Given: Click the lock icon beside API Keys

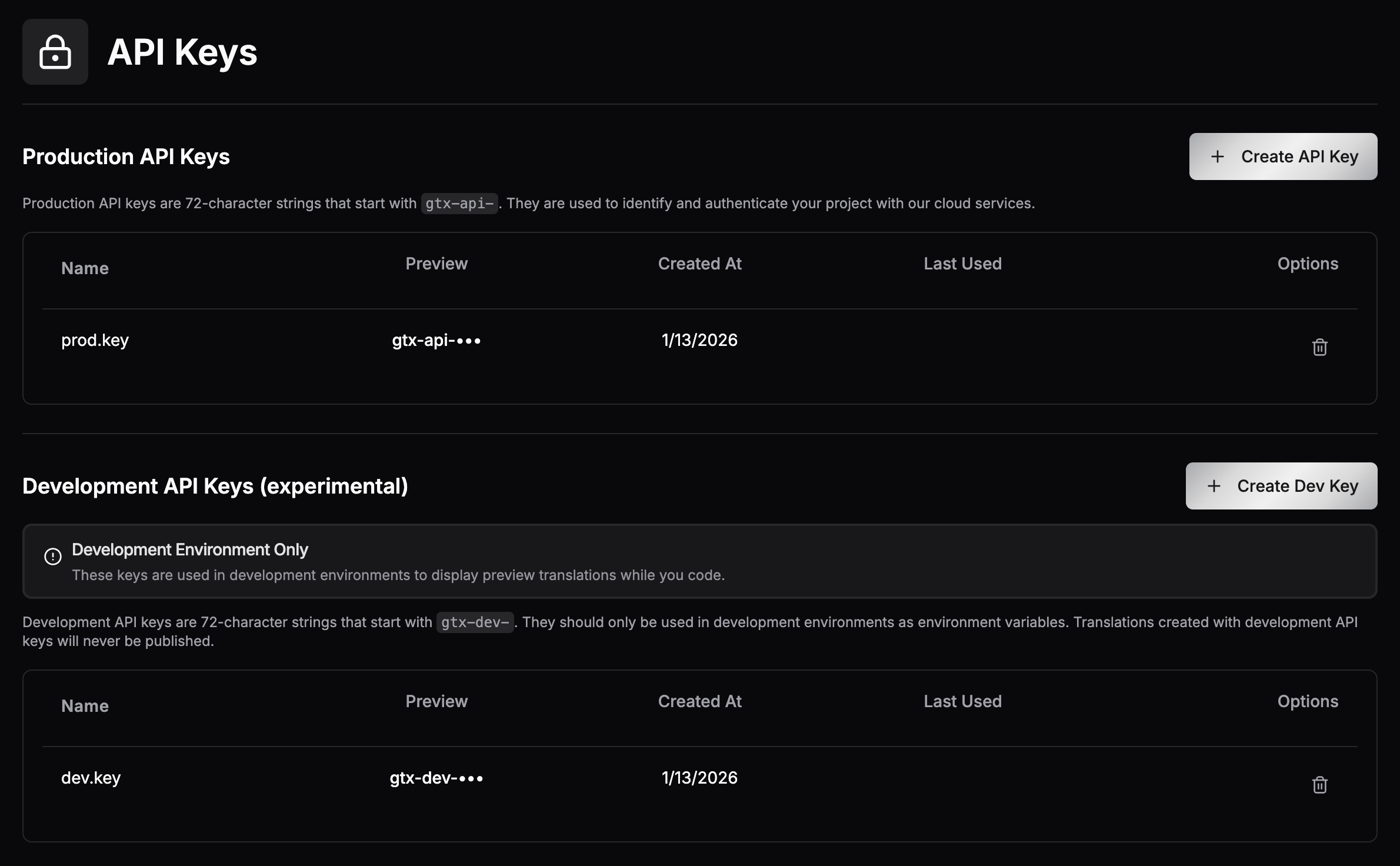Looking at the screenshot, I should [x=55, y=52].
